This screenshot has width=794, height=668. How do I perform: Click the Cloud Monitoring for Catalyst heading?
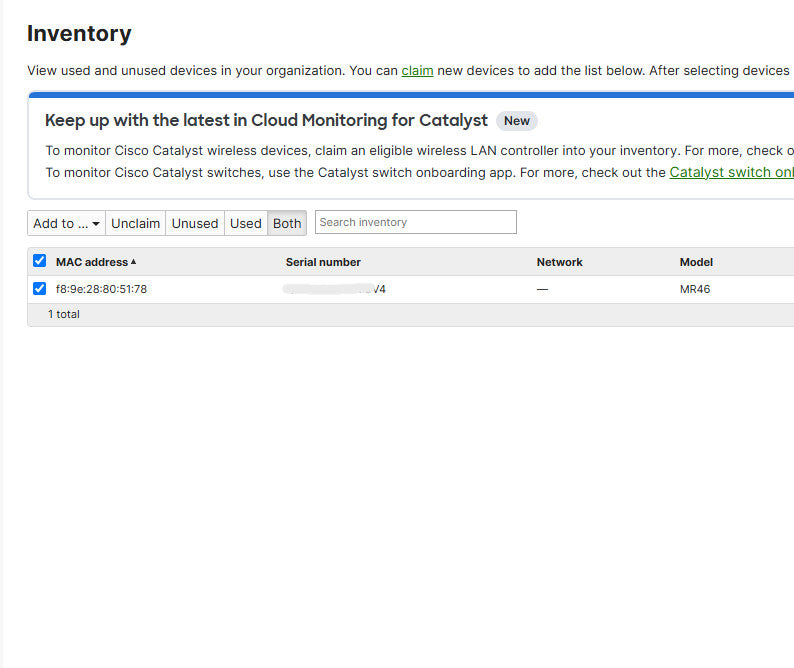click(x=266, y=121)
